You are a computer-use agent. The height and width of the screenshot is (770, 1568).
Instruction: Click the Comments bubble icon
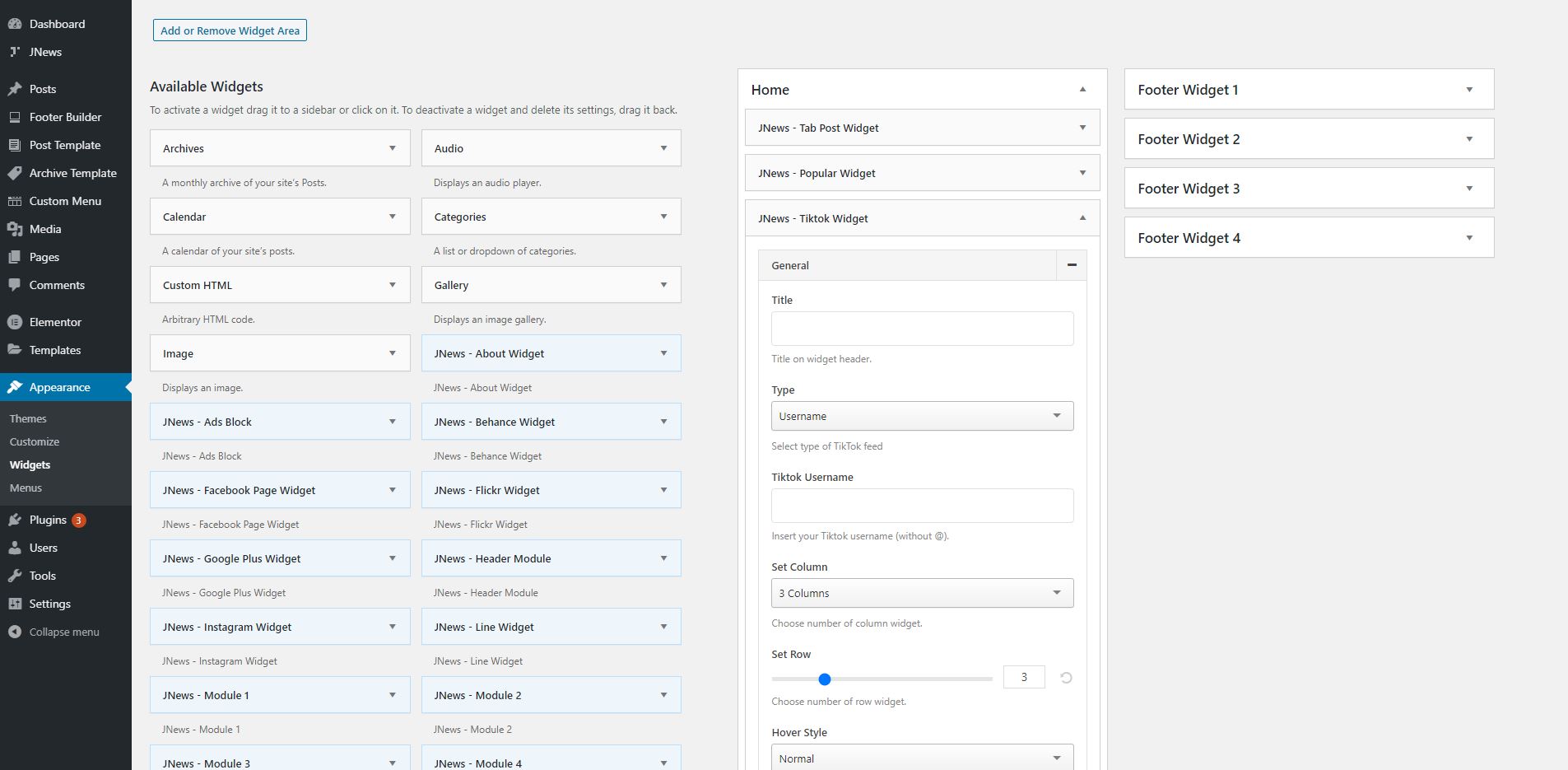click(x=15, y=285)
